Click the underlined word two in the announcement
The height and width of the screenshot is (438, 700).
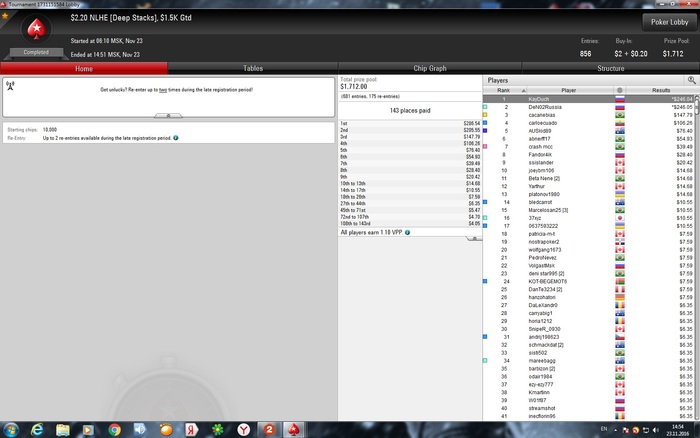pyautogui.click(x=163, y=90)
